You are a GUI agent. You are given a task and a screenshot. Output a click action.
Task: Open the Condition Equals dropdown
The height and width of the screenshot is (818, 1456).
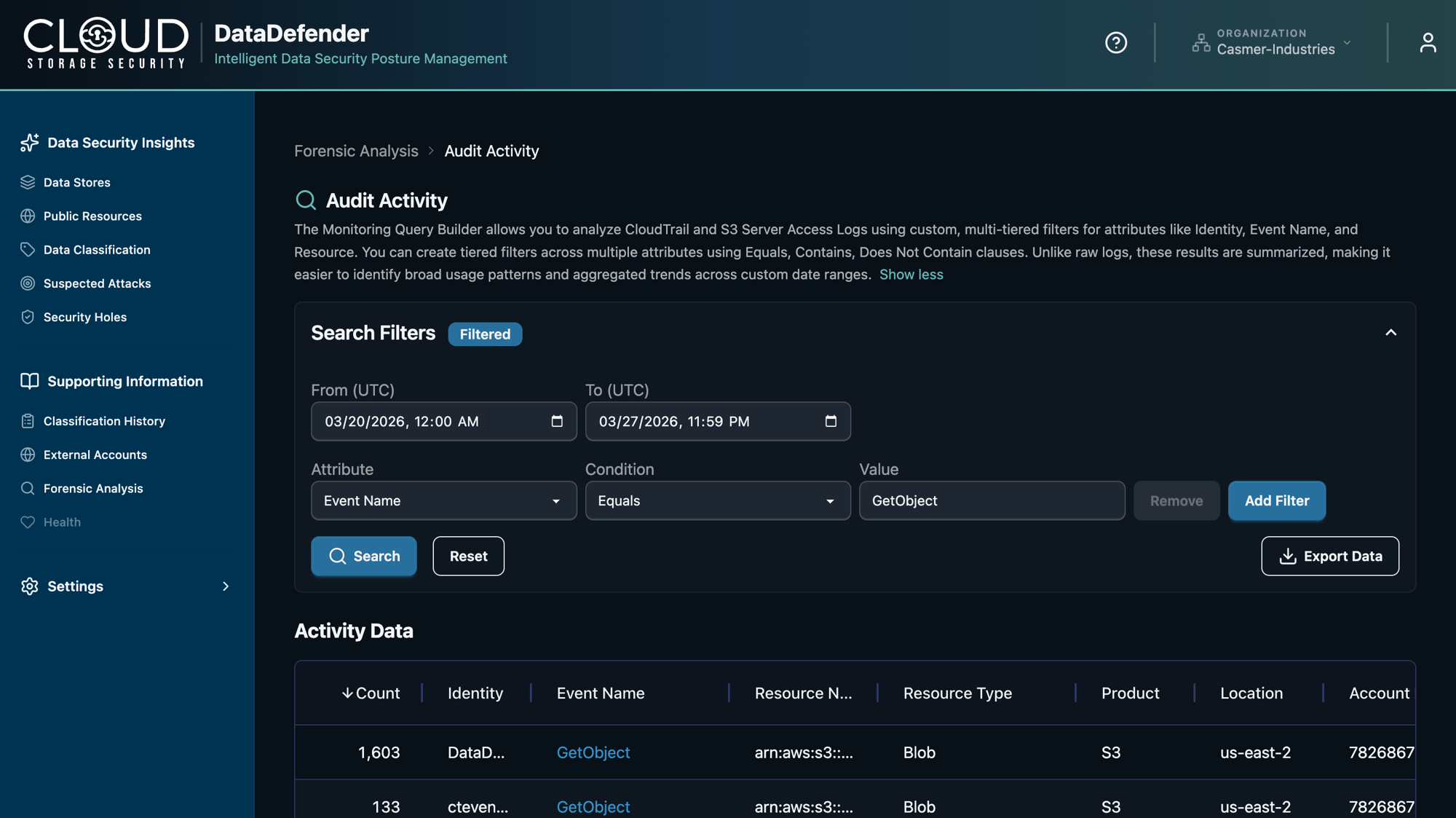coord(717,500)
